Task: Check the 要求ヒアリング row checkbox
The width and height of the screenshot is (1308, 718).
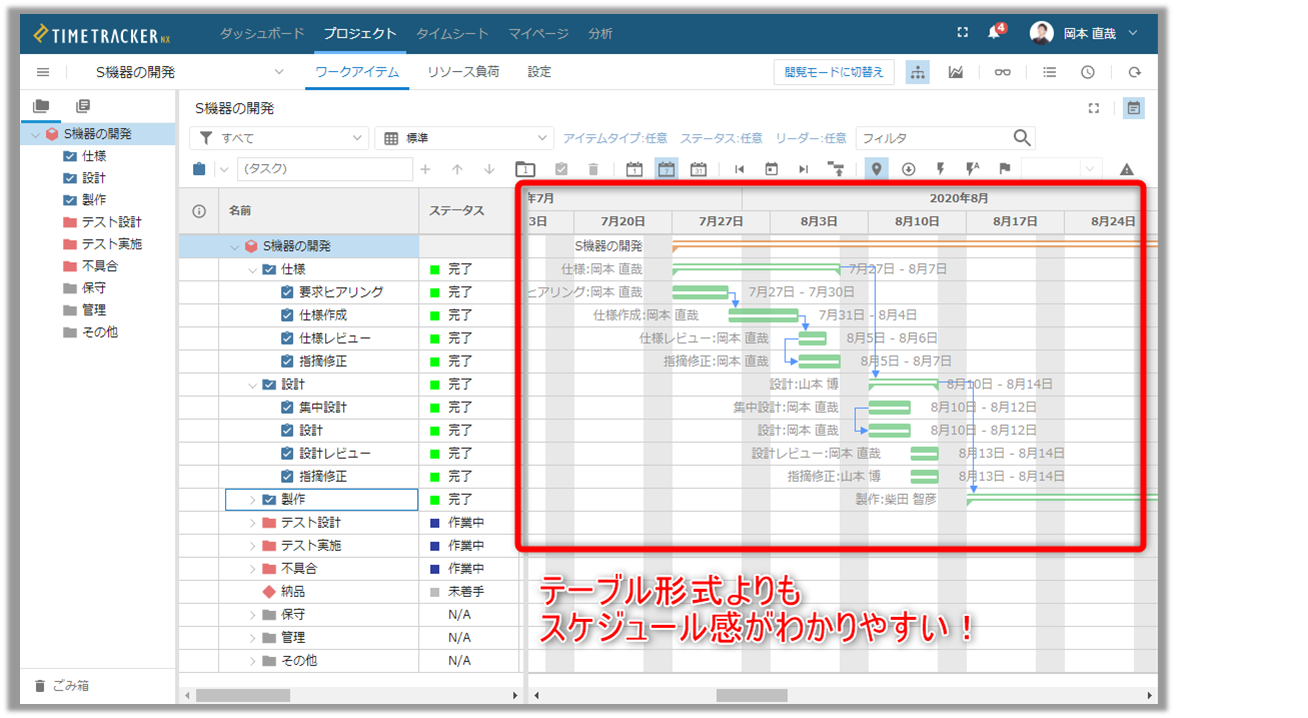Action: pyautogui.click(x=287, y=292)
